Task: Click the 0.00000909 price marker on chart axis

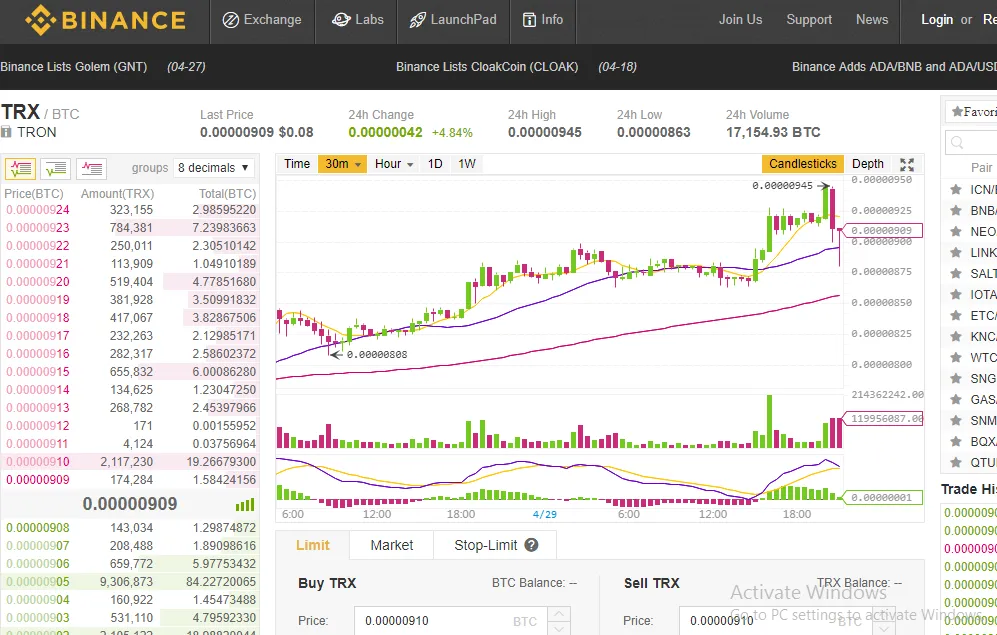Action: (x=882, y=231)
